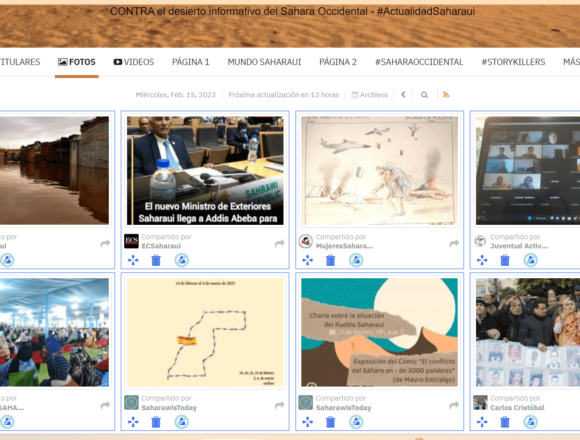Viewport: 580px width, 440px height.
Task: Delete the MujeresSahara card
Action: (x=330, y=260)
